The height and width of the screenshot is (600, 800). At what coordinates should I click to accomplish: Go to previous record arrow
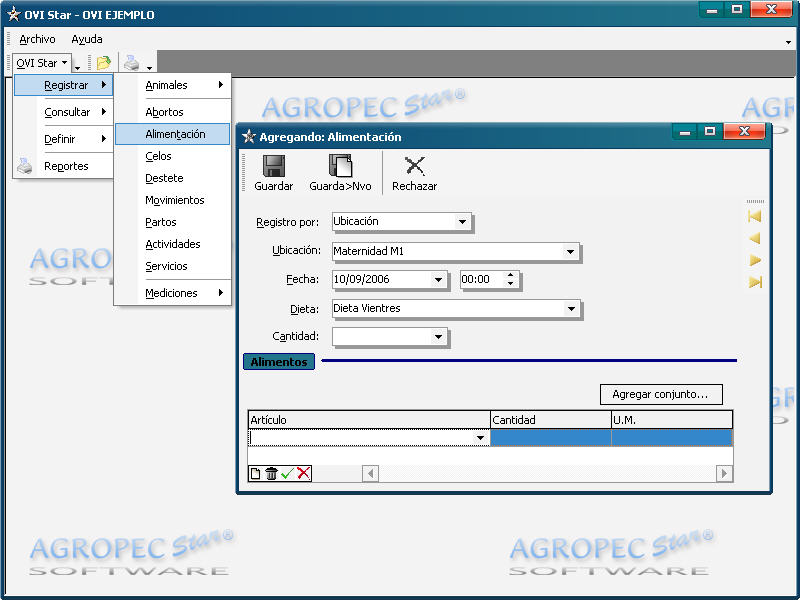point(755,238)
